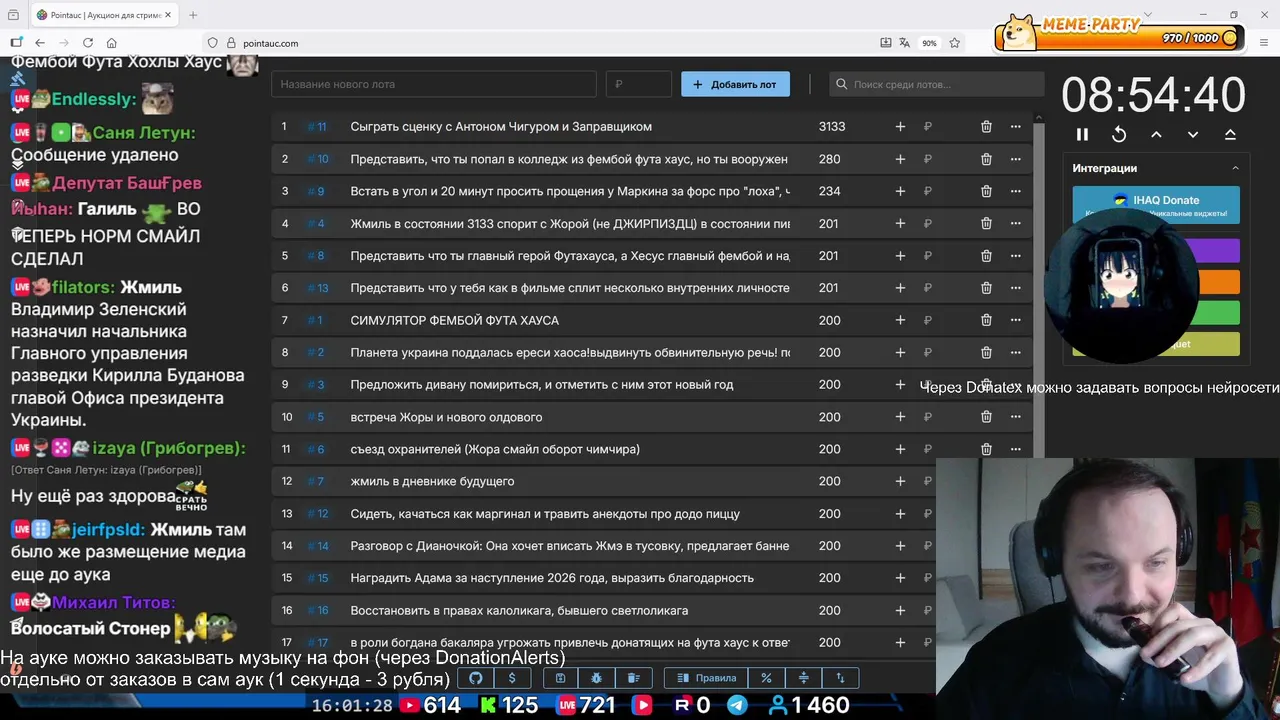Open more options for lot row 6
Image resolution: width=1280 pixels, height=720 pixels.
[x=1016, y=288]
